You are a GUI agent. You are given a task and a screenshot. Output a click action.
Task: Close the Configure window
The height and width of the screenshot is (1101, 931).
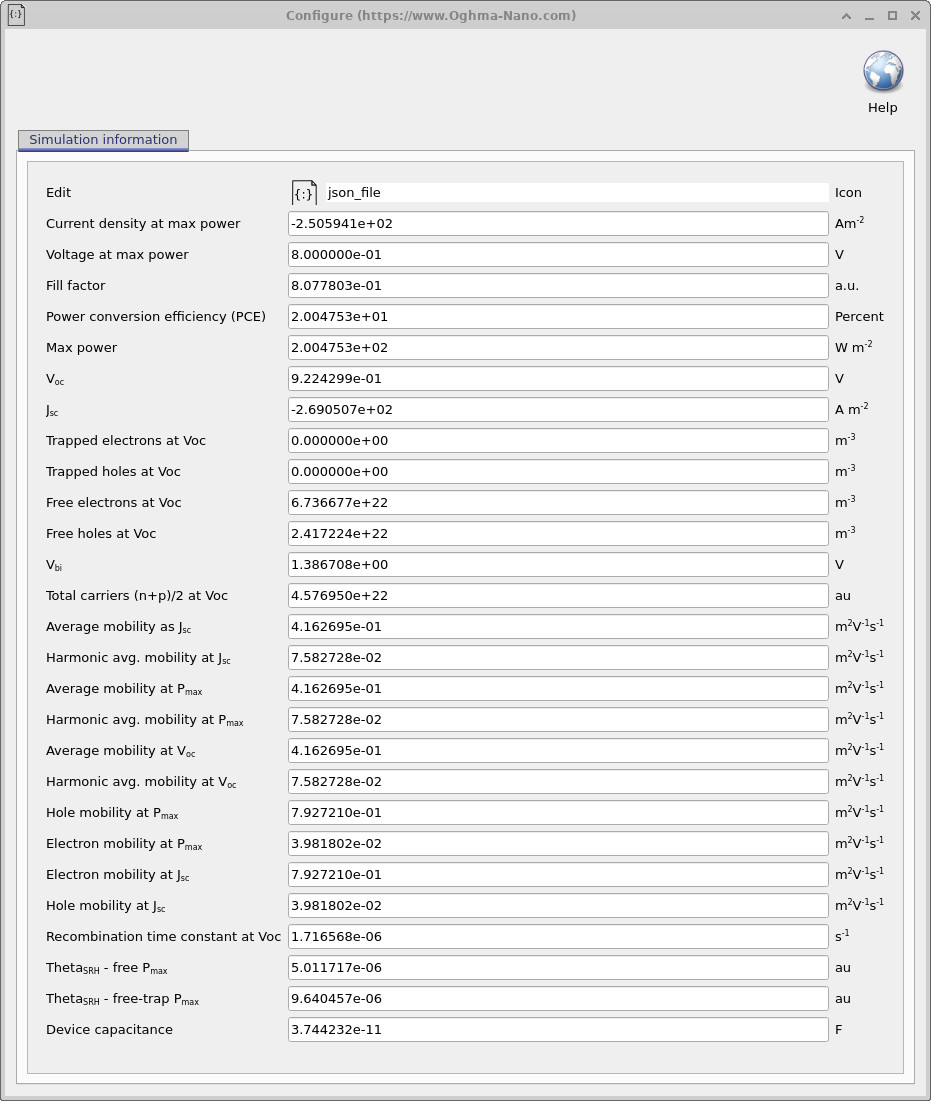[x=915, y=15]
